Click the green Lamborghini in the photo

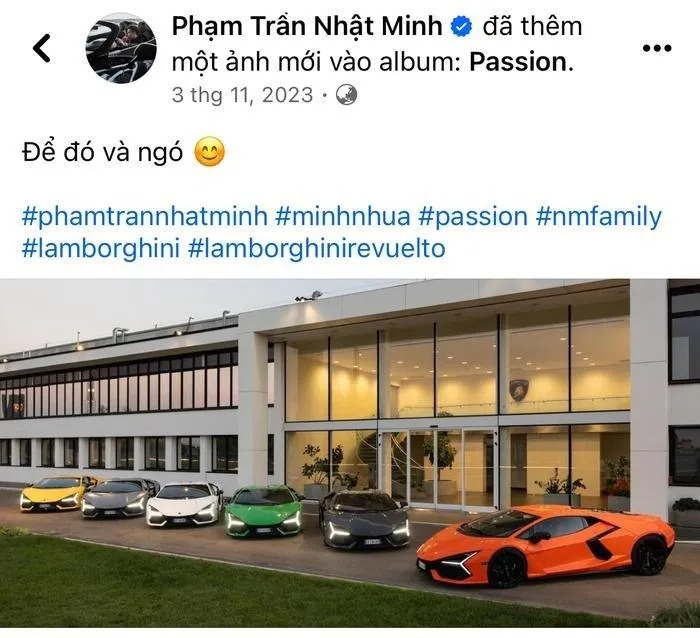click(x=263, y=510)
